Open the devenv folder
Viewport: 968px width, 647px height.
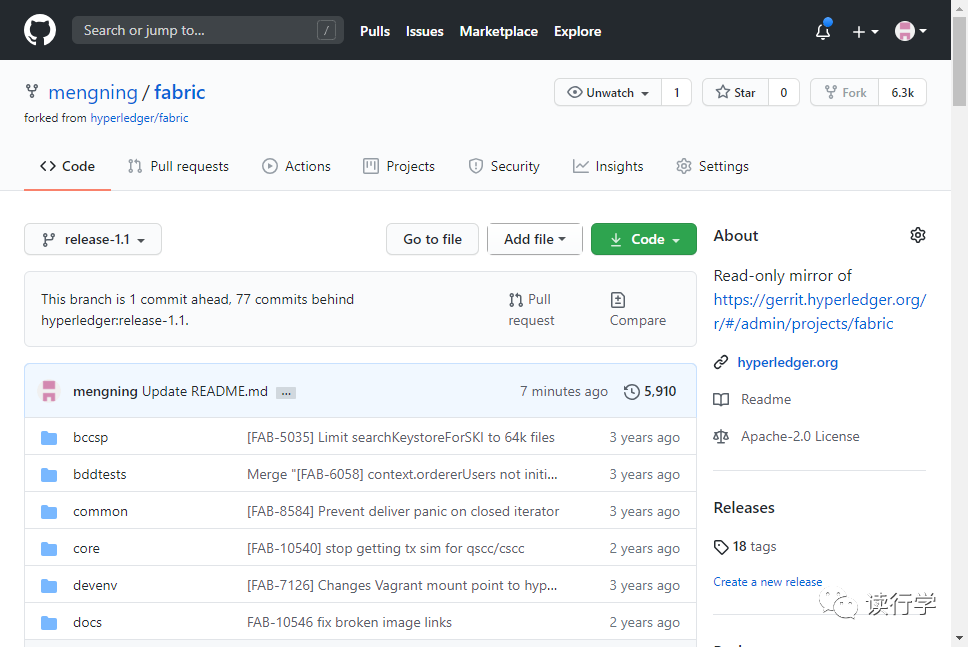[x=95, y=585]
